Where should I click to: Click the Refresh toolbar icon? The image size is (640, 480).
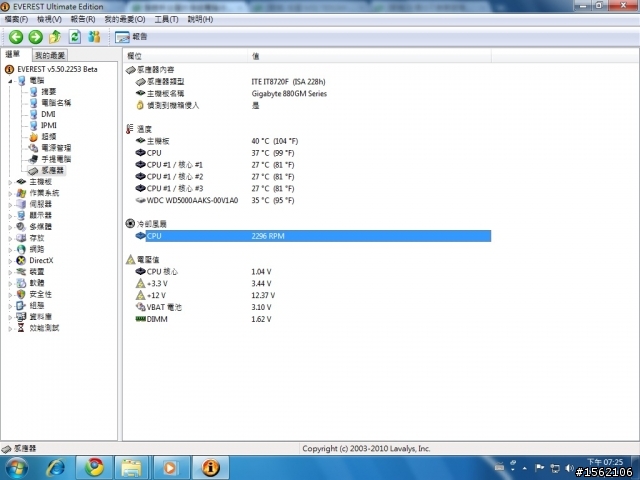pos(75,37)
